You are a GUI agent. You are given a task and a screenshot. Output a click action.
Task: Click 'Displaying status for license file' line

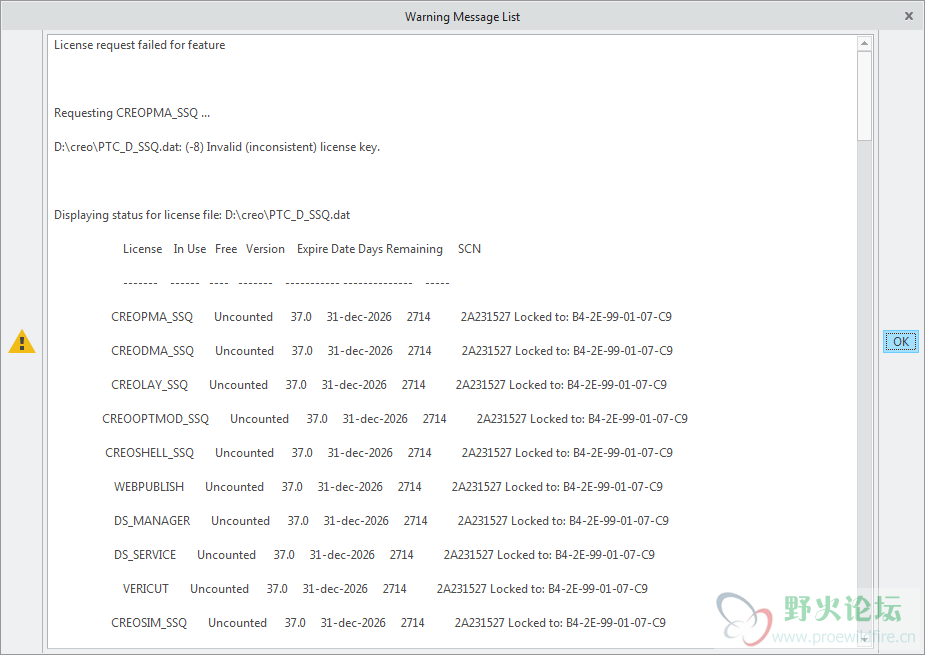[x=202, y=215]
